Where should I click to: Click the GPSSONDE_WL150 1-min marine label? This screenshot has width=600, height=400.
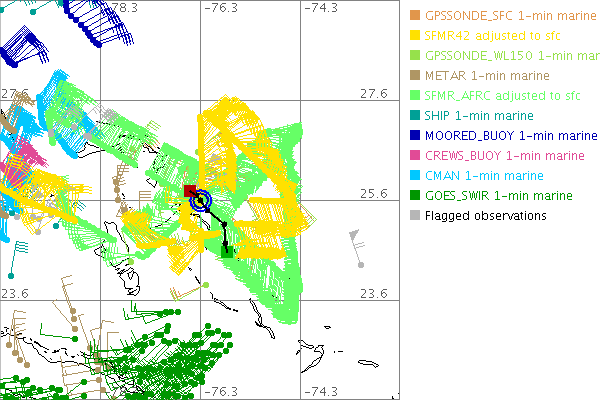click(502, 55)
